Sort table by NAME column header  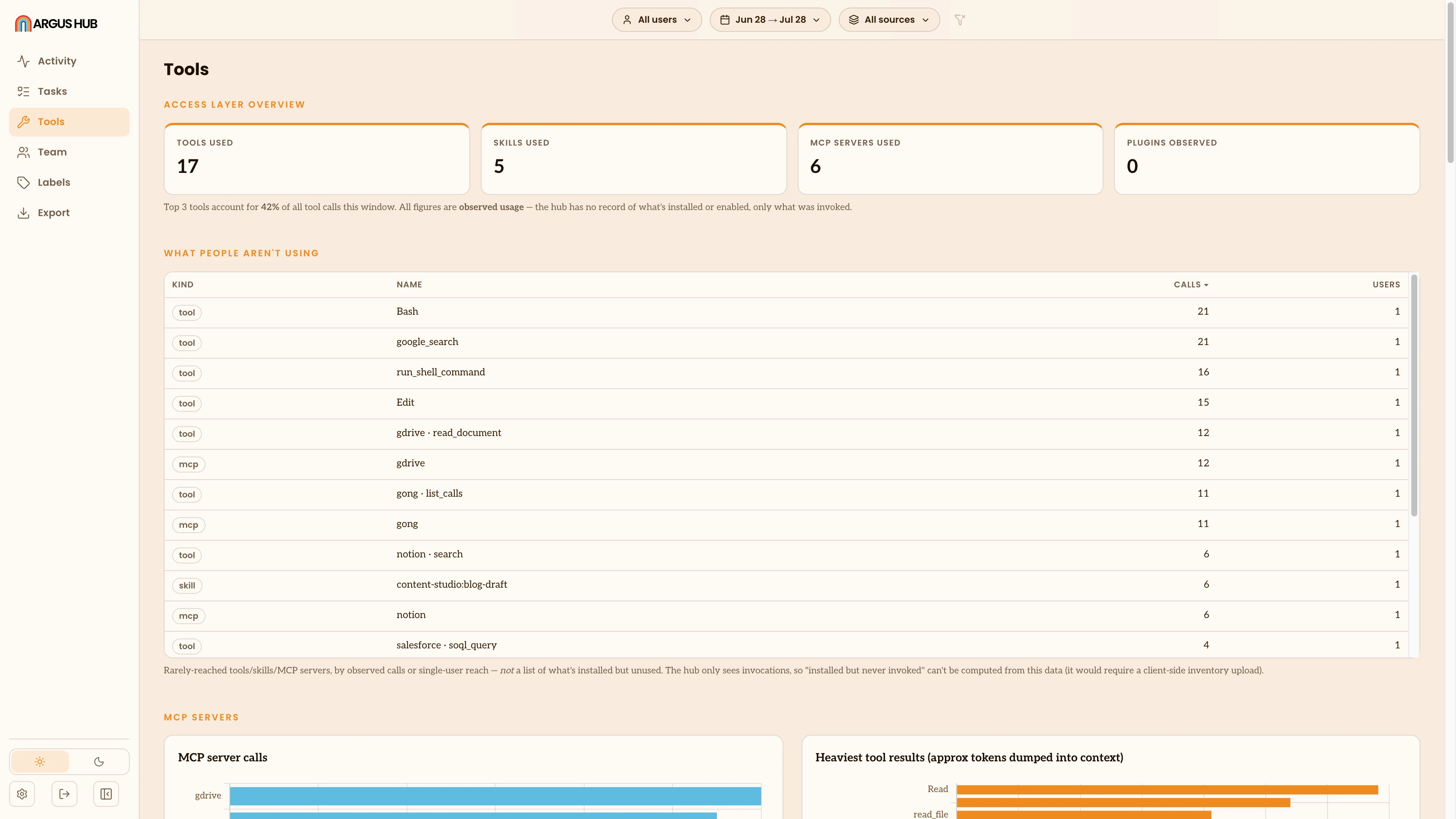pyautogui.click(x=409, y=285)
